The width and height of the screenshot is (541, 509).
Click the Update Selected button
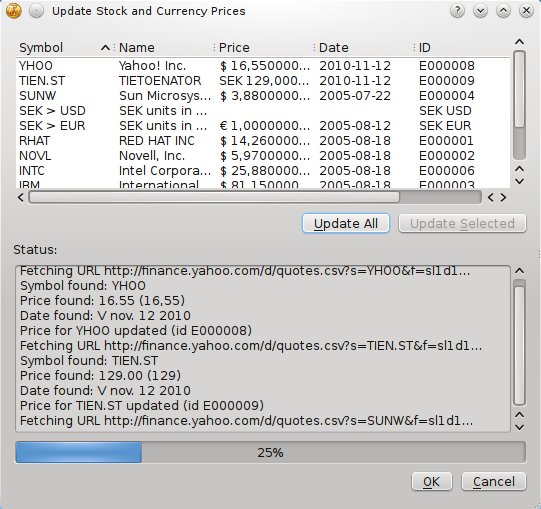[462, 224]
